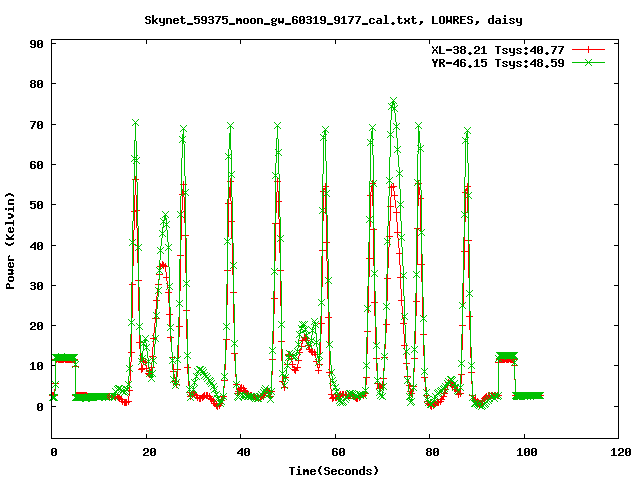Viewport: 640px width, 480px height.
Task: Click the green YR line sample in legend
Action: point(590,62)
